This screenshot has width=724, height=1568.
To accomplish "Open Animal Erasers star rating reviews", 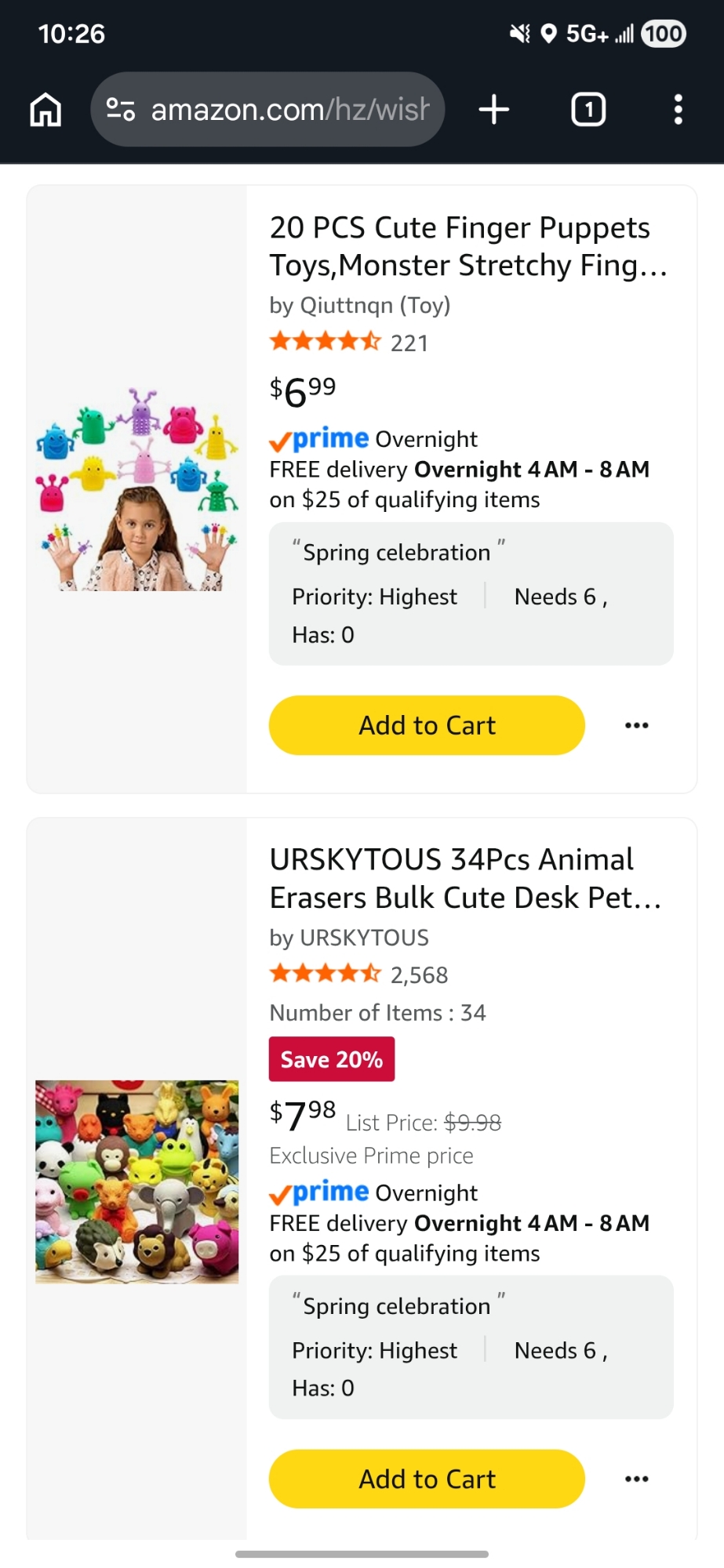I will pos(325,975).
